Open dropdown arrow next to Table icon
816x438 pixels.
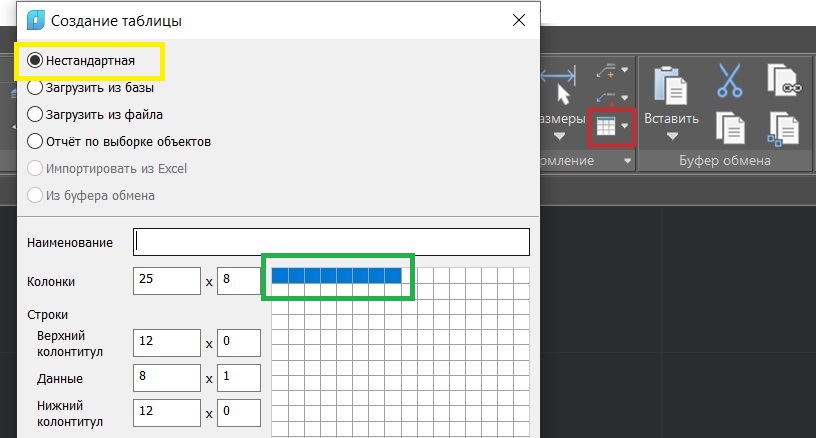tap(626, 127)
